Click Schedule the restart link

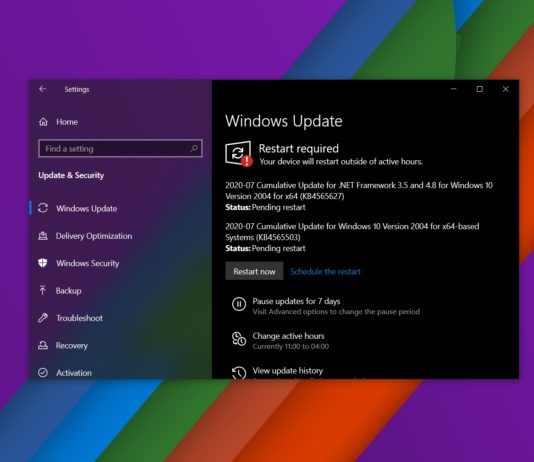pos(325,271)
